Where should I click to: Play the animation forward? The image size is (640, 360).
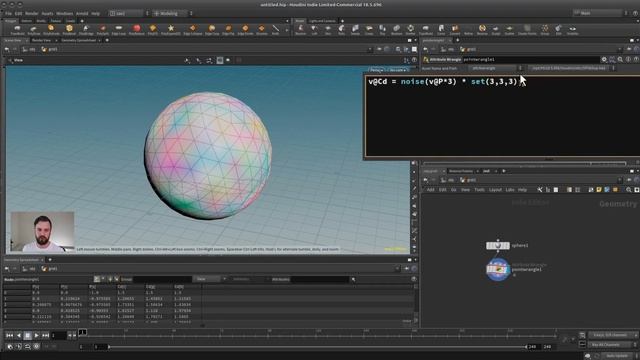[x=36, y=336]
